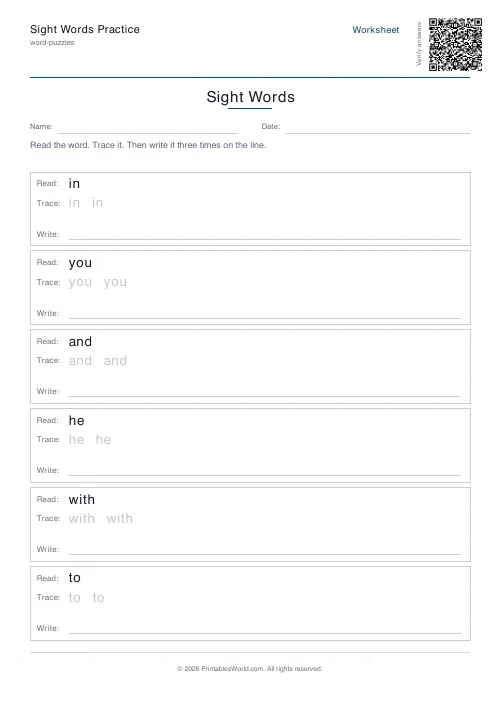This screenshot has height=708, width=500.
Task: Click the first traceable 'to' word
Action: pos(75,597)
